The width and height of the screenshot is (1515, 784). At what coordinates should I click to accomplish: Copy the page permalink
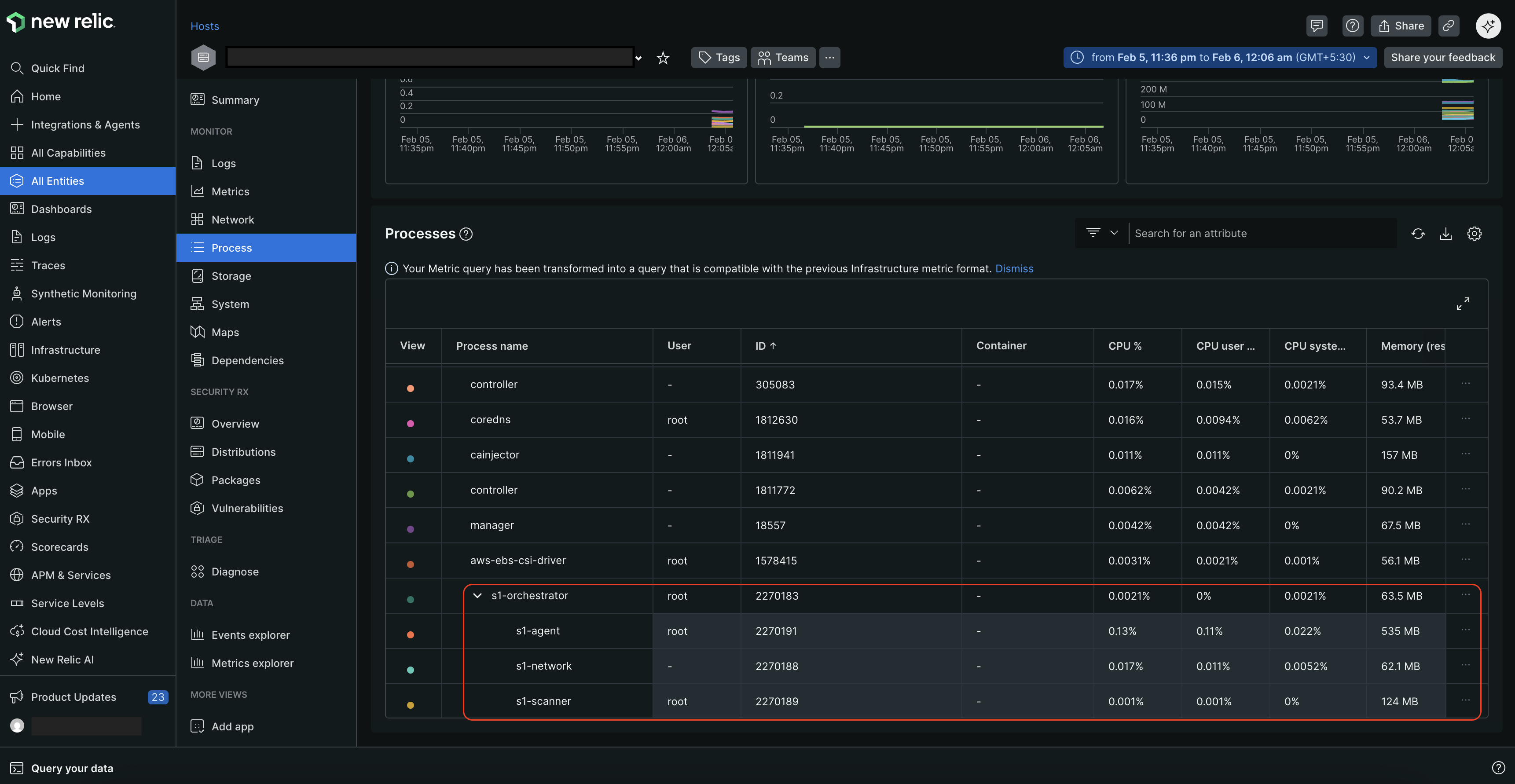(1449, 26)
